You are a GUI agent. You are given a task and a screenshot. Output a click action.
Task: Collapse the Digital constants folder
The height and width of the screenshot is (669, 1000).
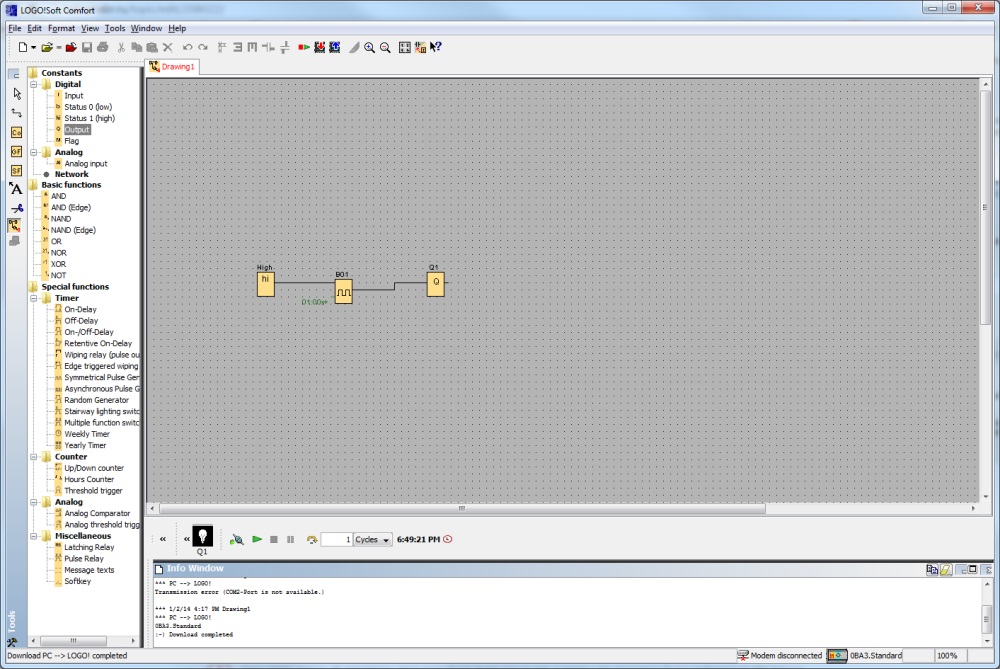(x=34, y=84)
